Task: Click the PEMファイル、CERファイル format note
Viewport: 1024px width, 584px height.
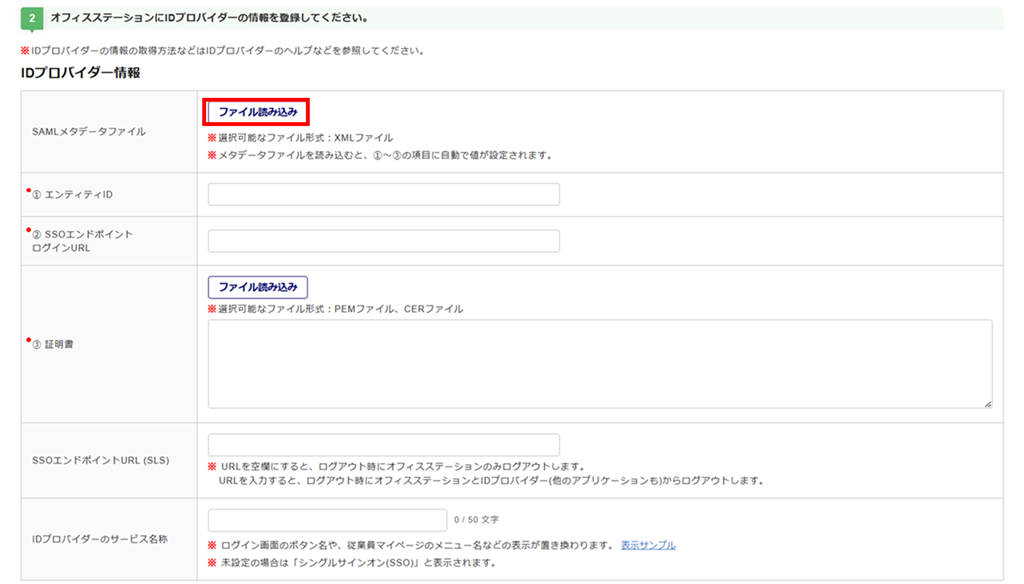Action: point(336,309)
